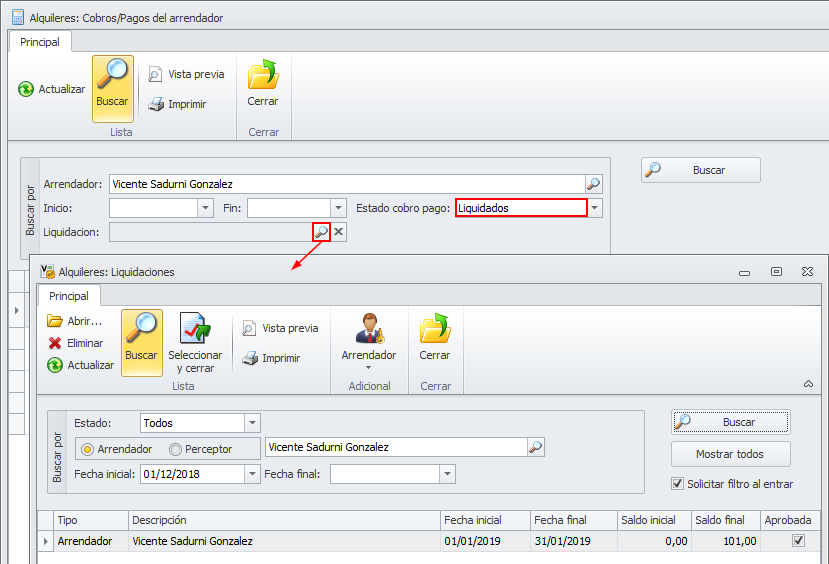Screen dimensions: 829x564
Task: Click the Aprobada column header
Action: (790, 520)
